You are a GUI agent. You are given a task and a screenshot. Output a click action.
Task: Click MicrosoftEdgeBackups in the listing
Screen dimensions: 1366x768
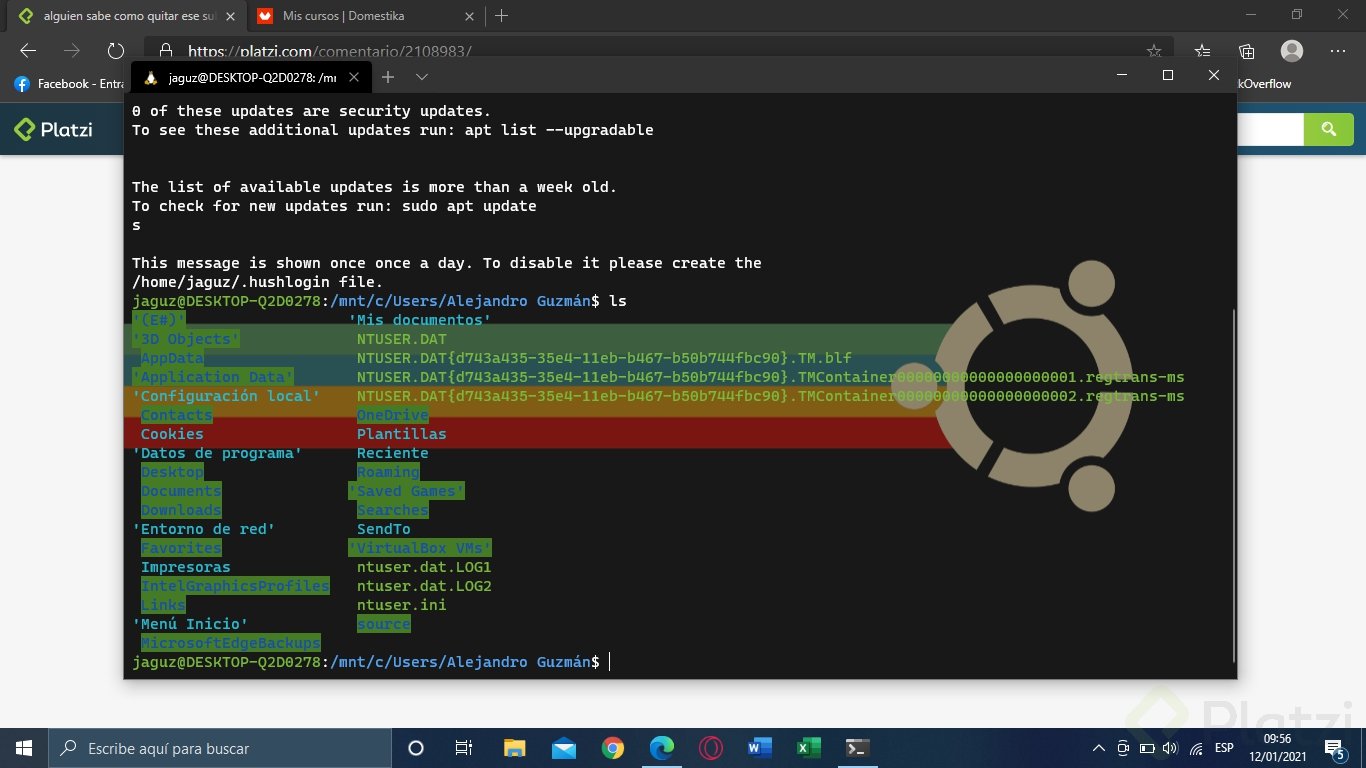231,643
